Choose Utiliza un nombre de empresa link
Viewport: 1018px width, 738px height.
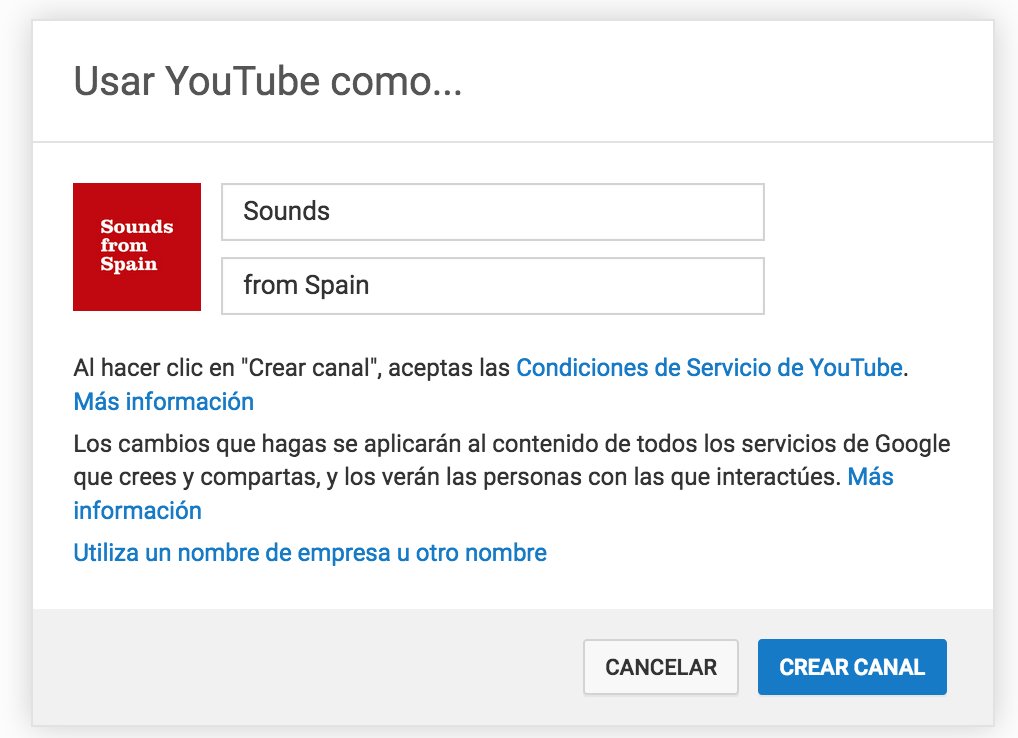click(x=310, y=552)
